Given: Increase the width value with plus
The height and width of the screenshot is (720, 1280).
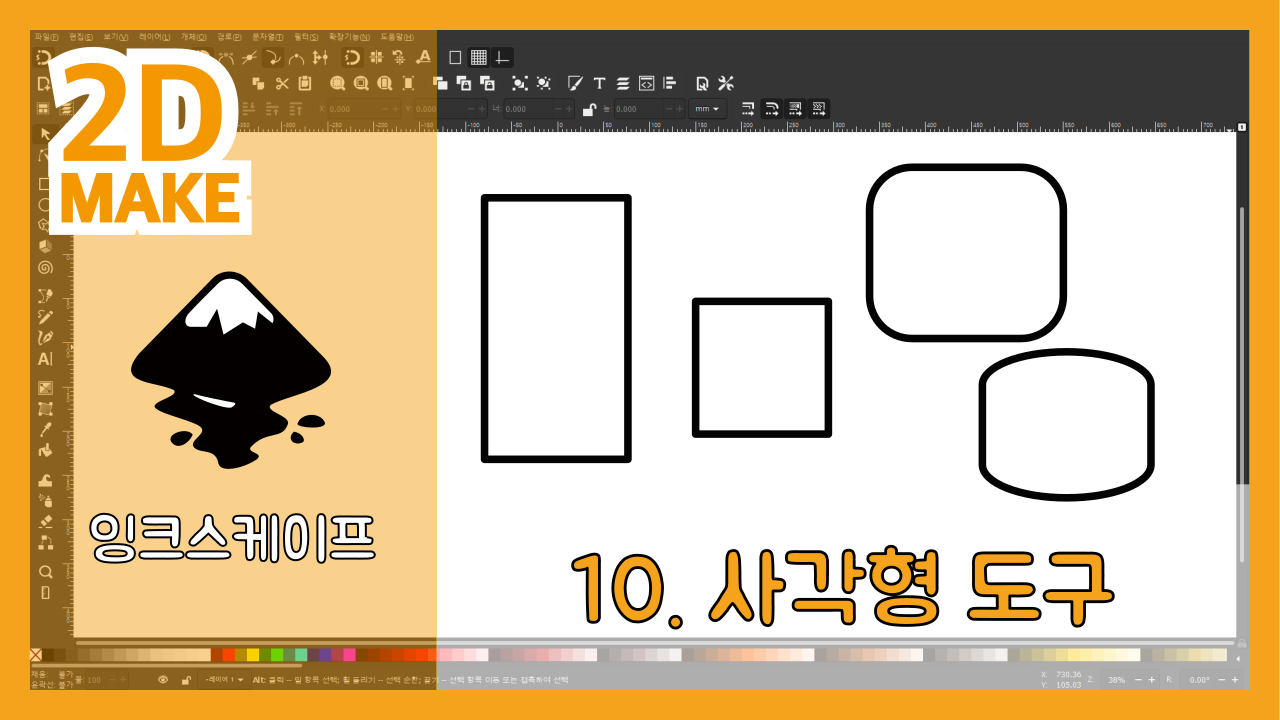Looking at the screenshot, I should 569,109.
